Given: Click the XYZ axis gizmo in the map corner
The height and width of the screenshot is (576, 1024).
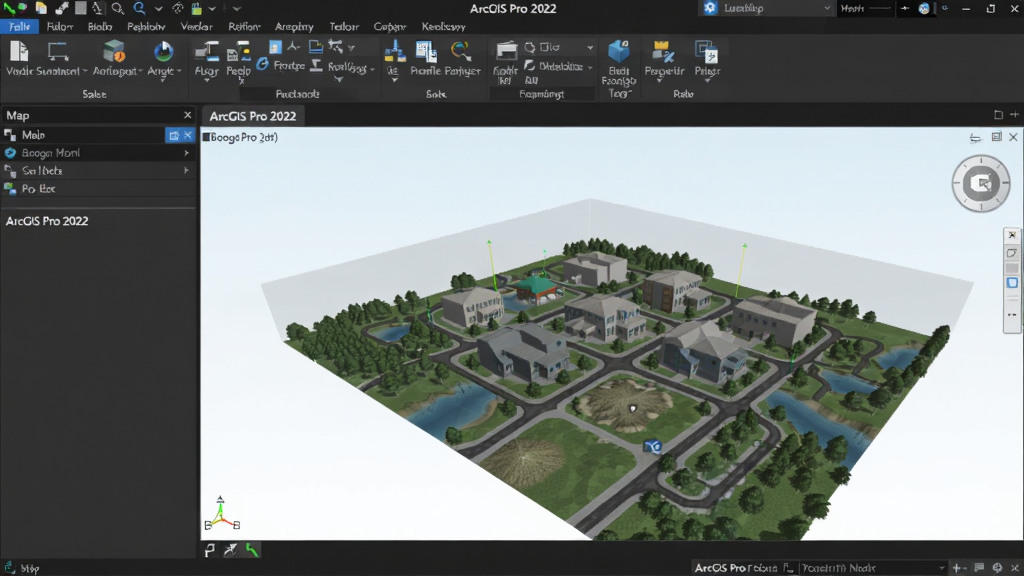Looking at the screenshot, I should [x=221, y=513].
